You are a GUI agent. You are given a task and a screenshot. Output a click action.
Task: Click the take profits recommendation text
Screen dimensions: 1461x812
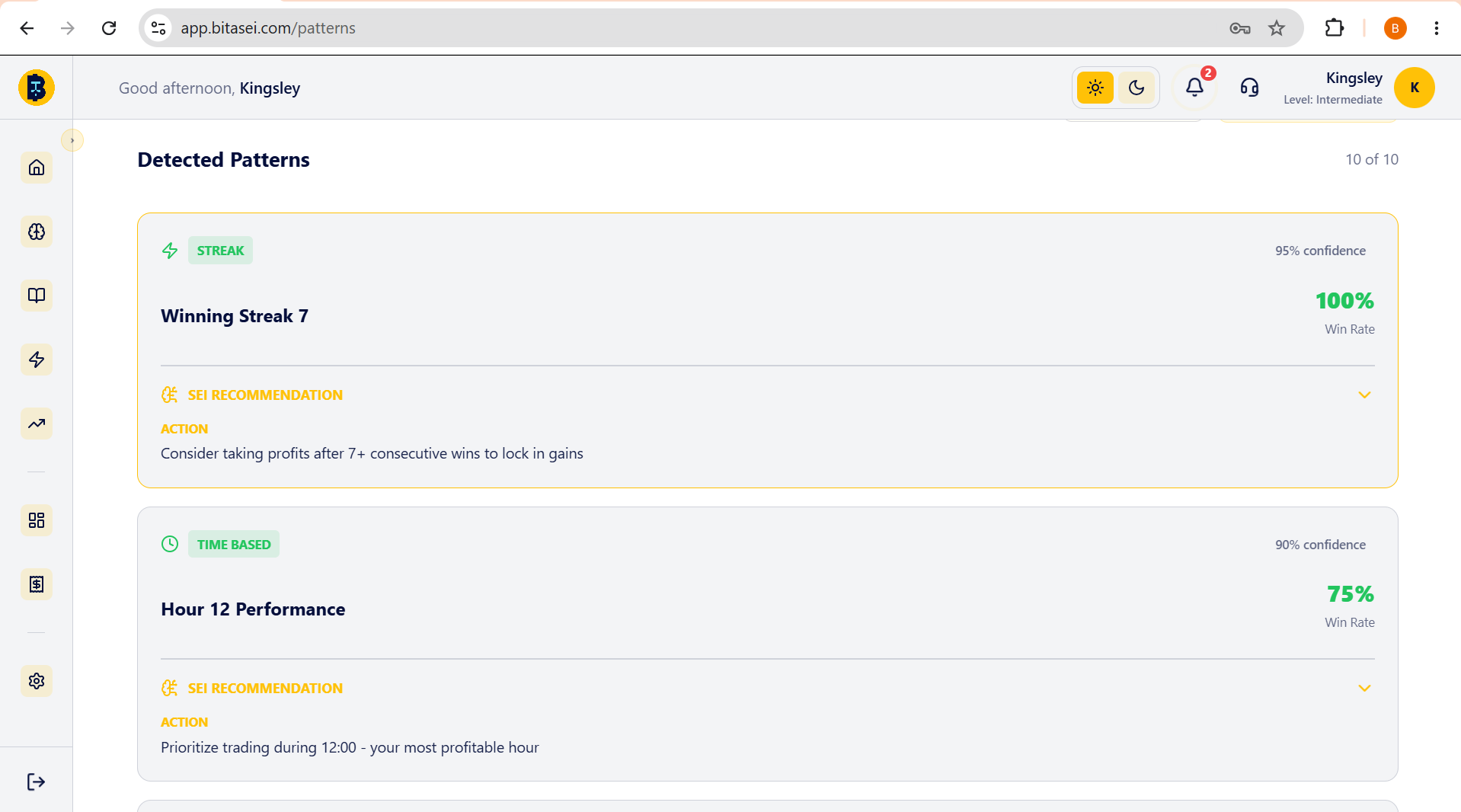372,453
